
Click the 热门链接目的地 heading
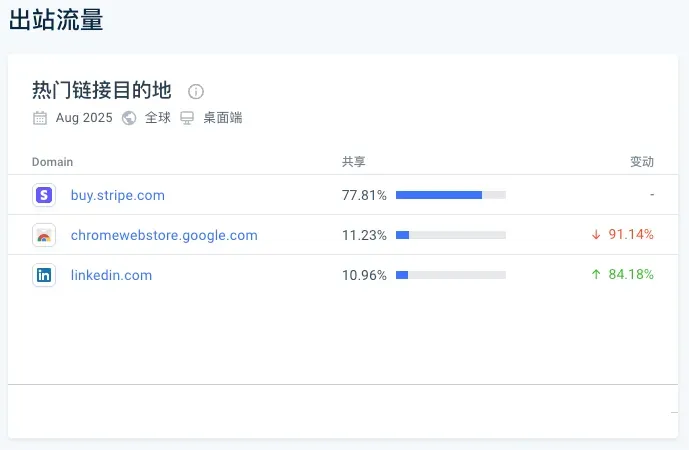click(x=102, y=90)
